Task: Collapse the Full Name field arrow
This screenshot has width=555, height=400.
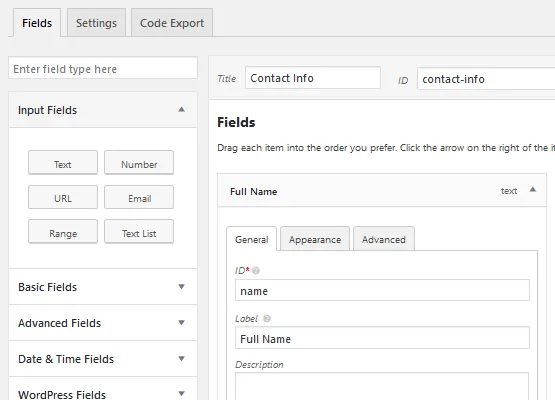Action: tap(533, 190)
